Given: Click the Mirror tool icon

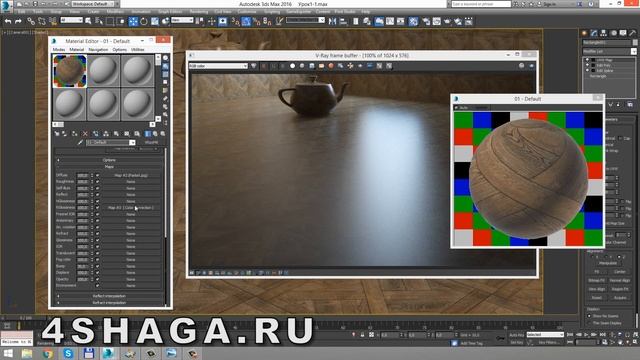Looking at the screenshot, I should tap(333, 21).
